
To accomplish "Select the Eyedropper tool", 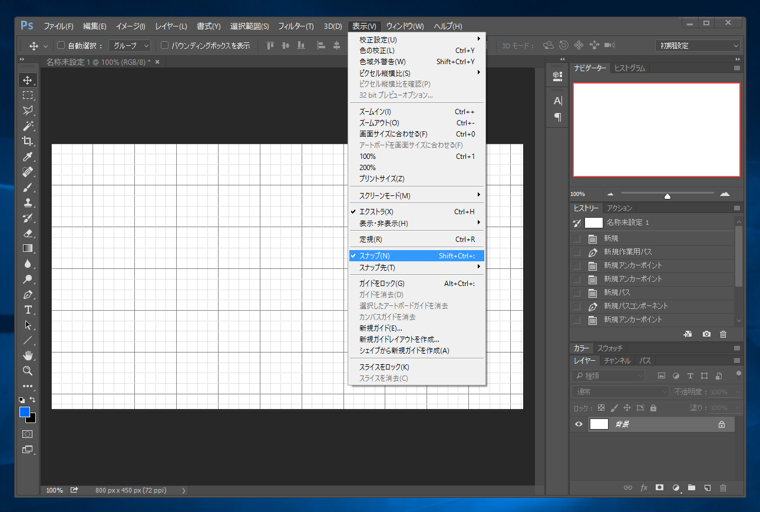I will click(28, 157).
